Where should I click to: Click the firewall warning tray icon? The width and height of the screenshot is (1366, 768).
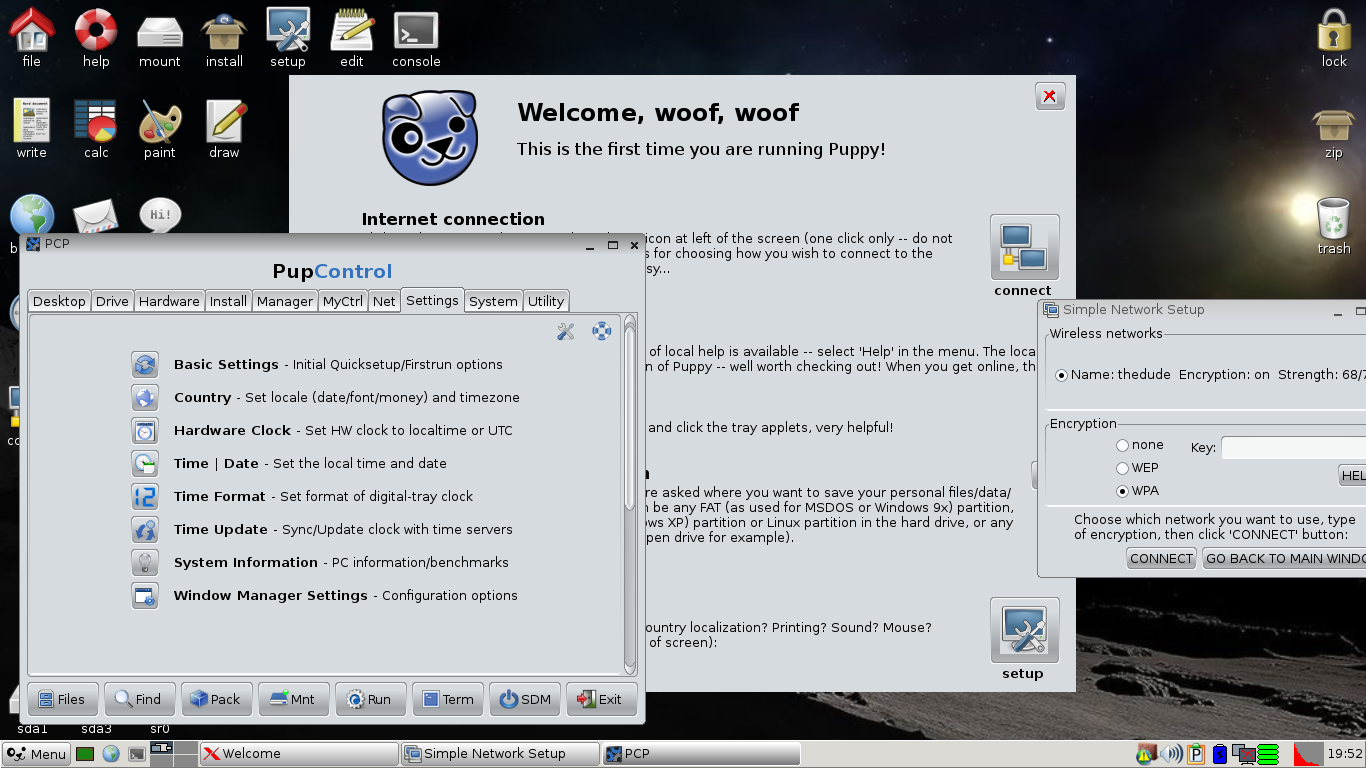[x=1147, y=753]
